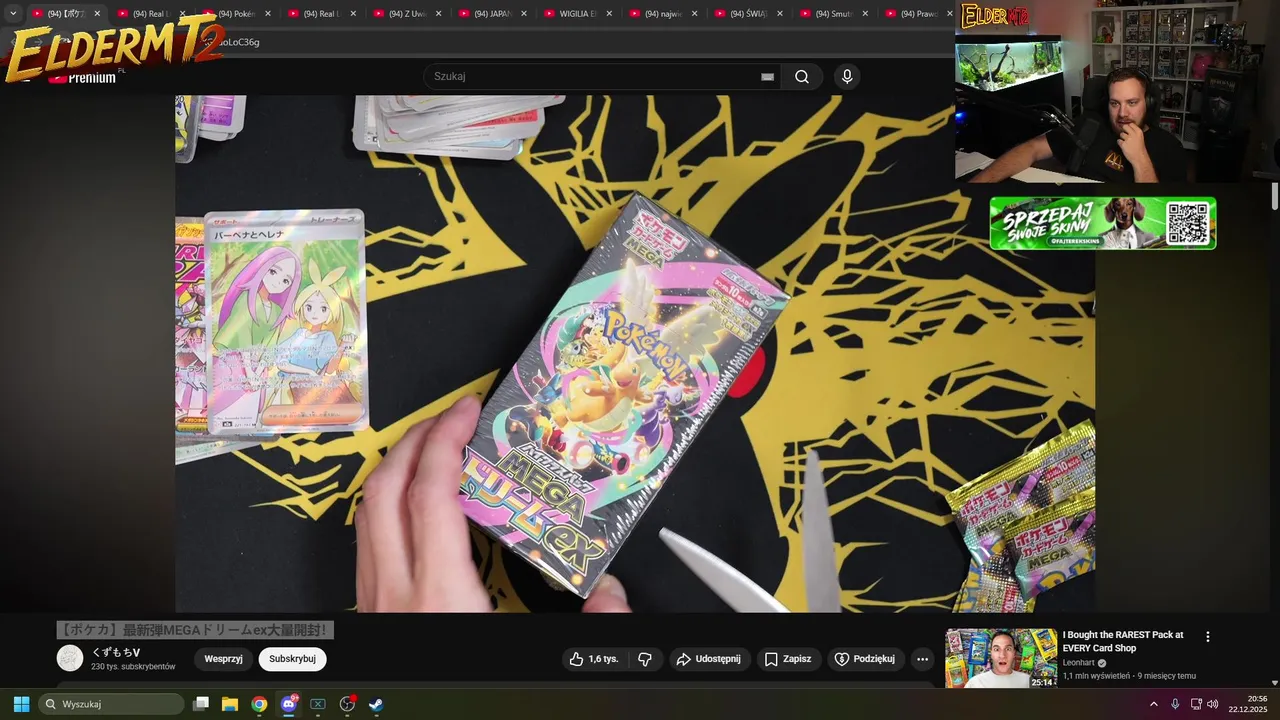
Task: Switch to the najwię browser tab
Action: [x=663, y=14]
